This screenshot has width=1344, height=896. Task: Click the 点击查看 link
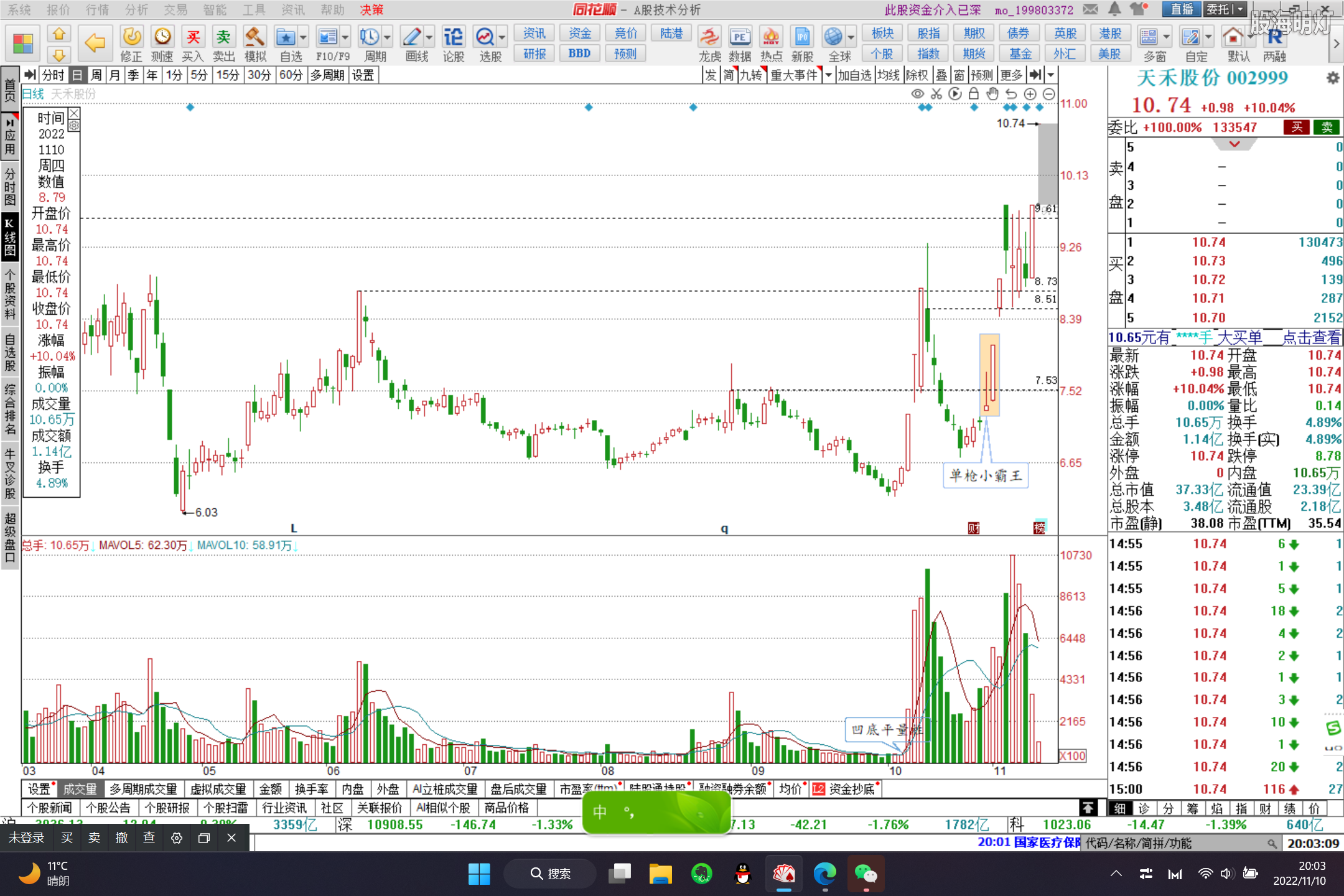point(1312,338)
